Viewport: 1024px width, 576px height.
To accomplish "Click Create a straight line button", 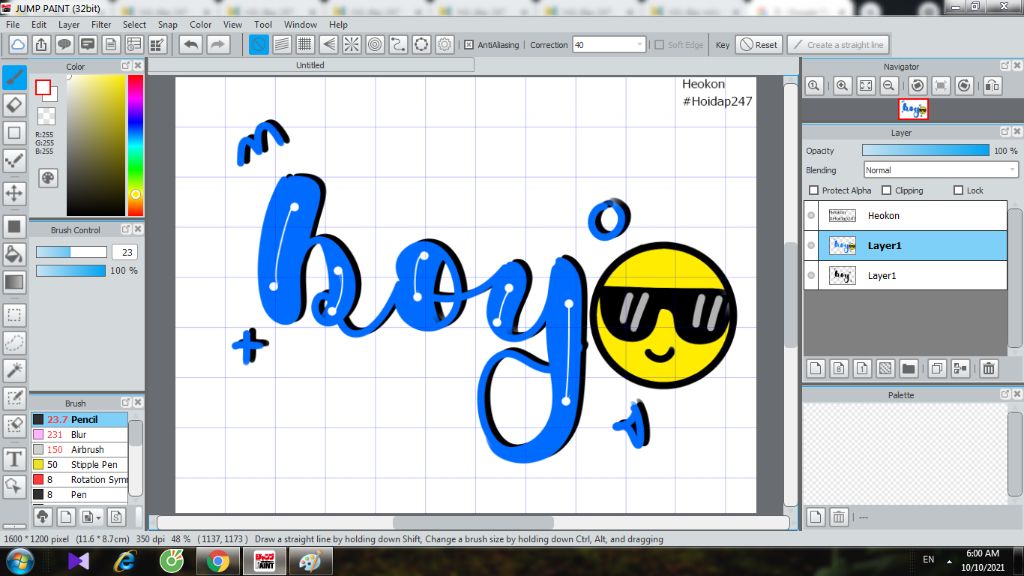I will click(839, 44).
